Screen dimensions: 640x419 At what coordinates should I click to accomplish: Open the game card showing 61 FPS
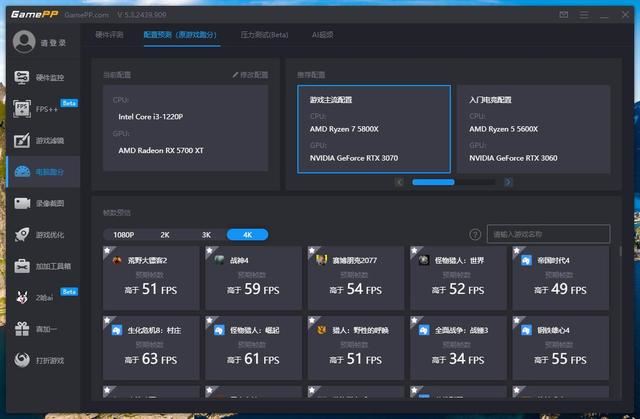[x=253, y=348]
